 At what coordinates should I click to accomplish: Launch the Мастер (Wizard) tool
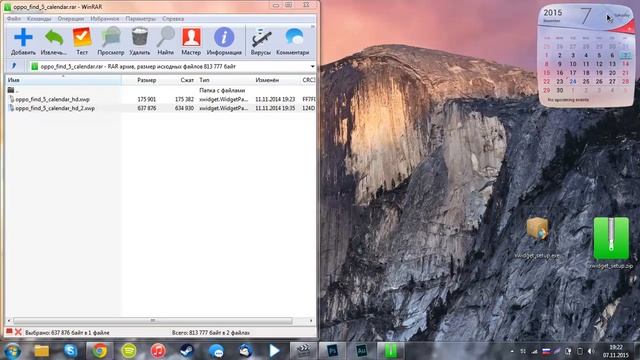[191, 41]
